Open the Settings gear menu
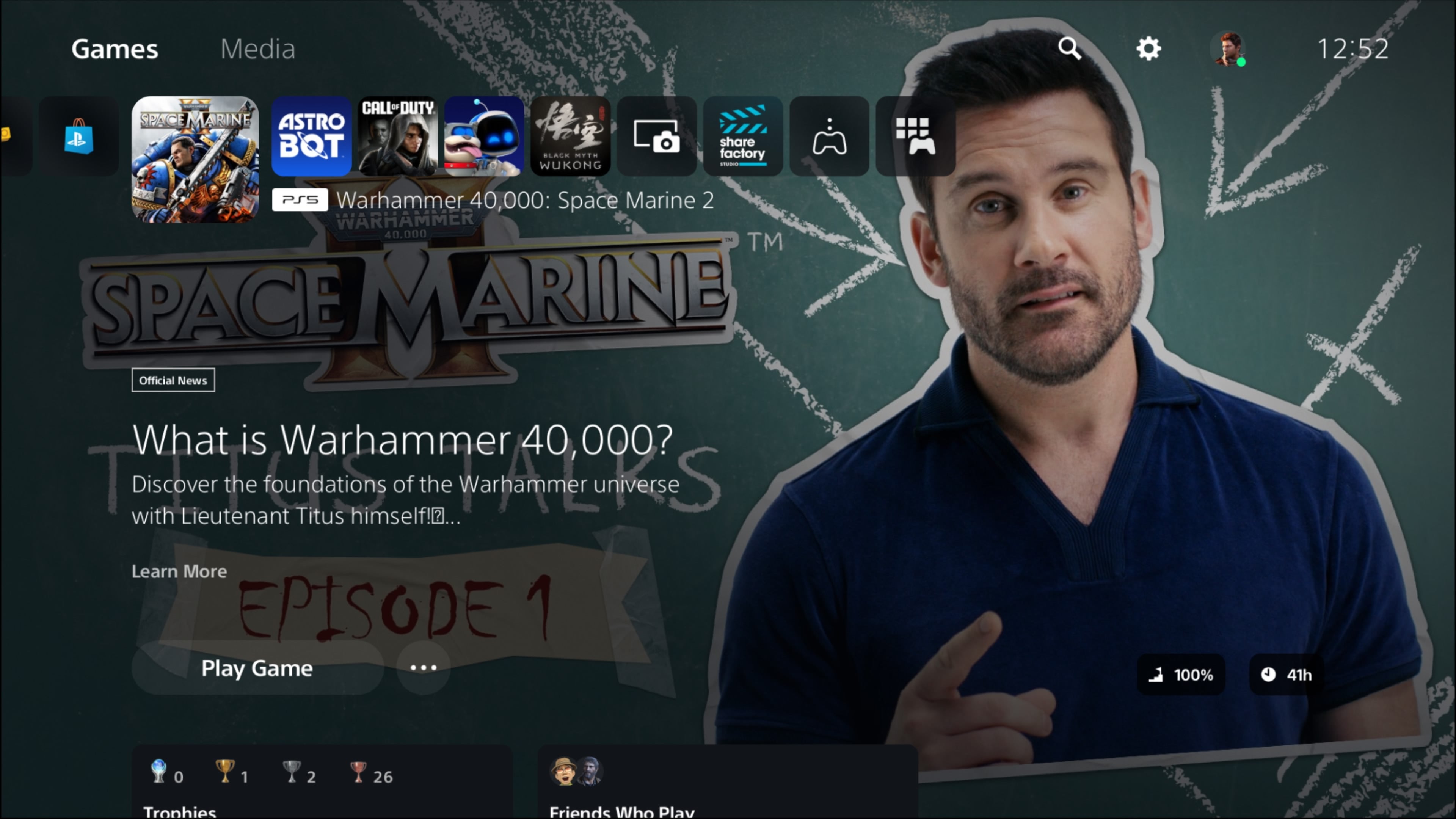This screenshot has width=1456, height=819. (x=1149, y=48)
